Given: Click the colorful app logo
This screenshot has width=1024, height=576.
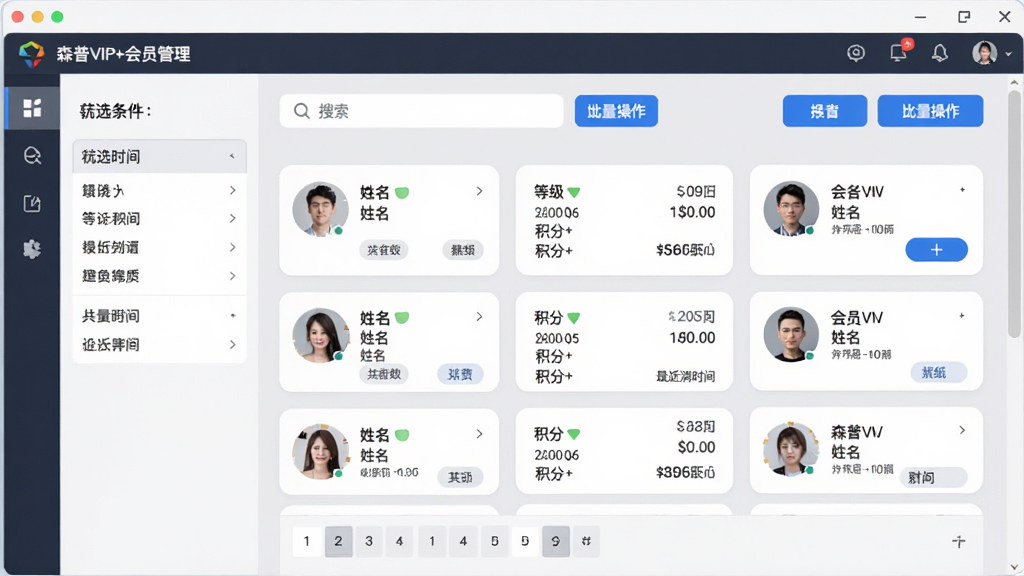Looking at the screenshot, I should [31, 54].
